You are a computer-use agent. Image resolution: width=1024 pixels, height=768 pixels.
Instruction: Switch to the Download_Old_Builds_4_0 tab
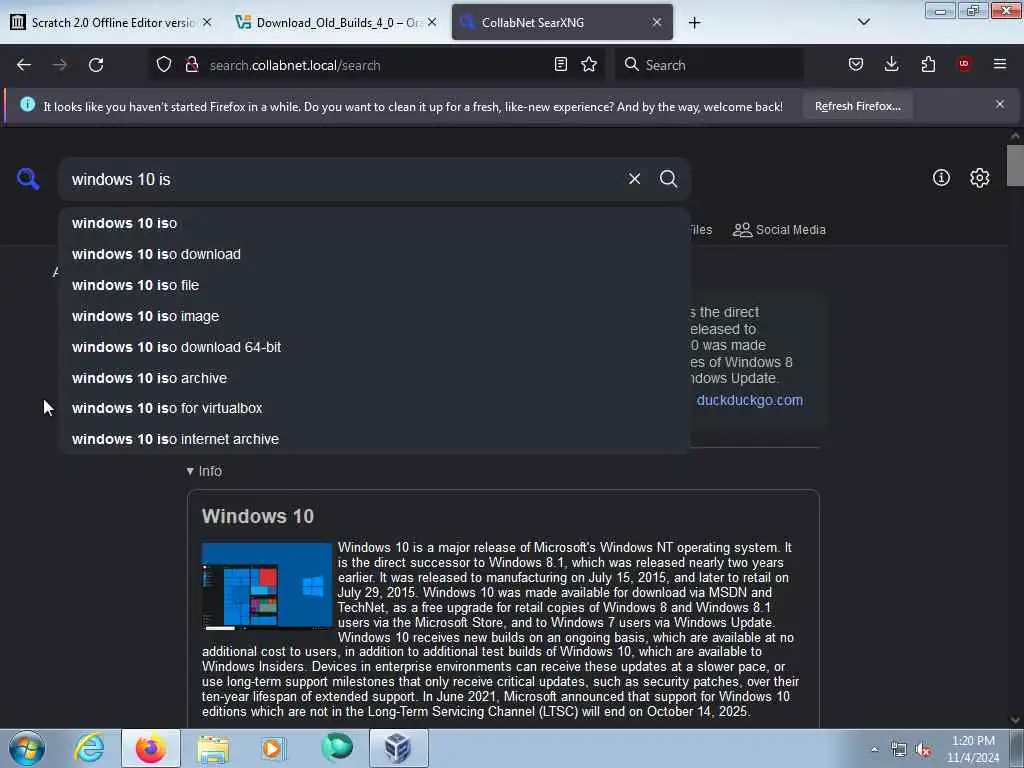[x=337, y=22]
